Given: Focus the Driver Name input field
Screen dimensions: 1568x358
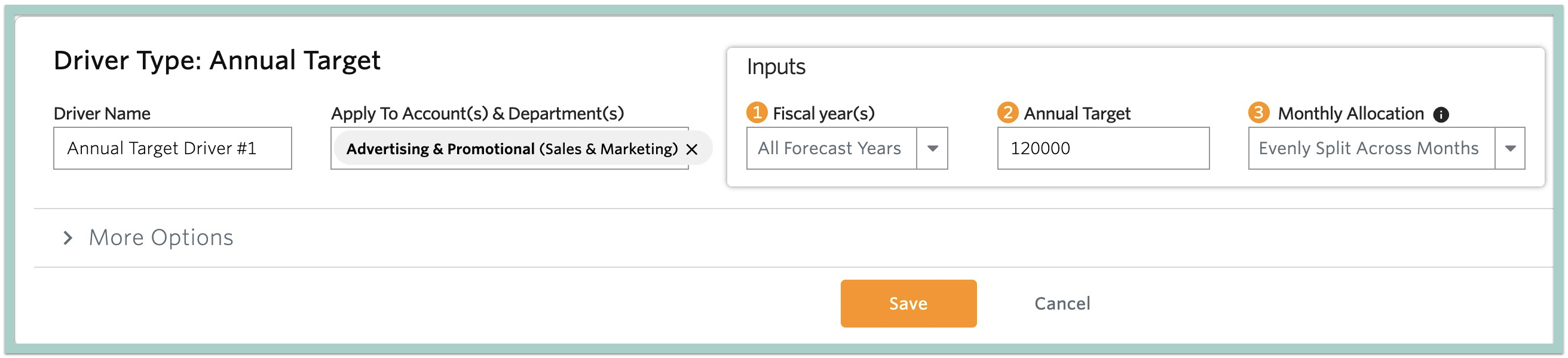Looking at the screenshot, I should click(x=172, y=149).
